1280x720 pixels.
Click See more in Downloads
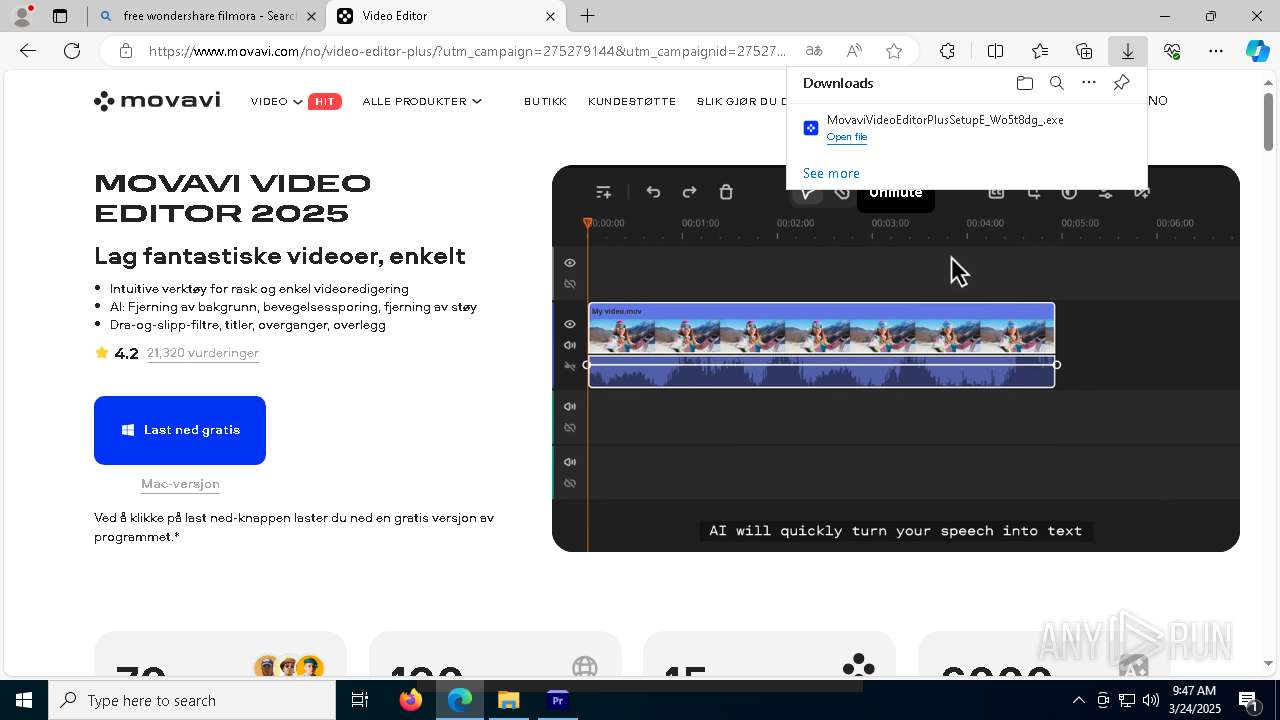coord(831,173)
